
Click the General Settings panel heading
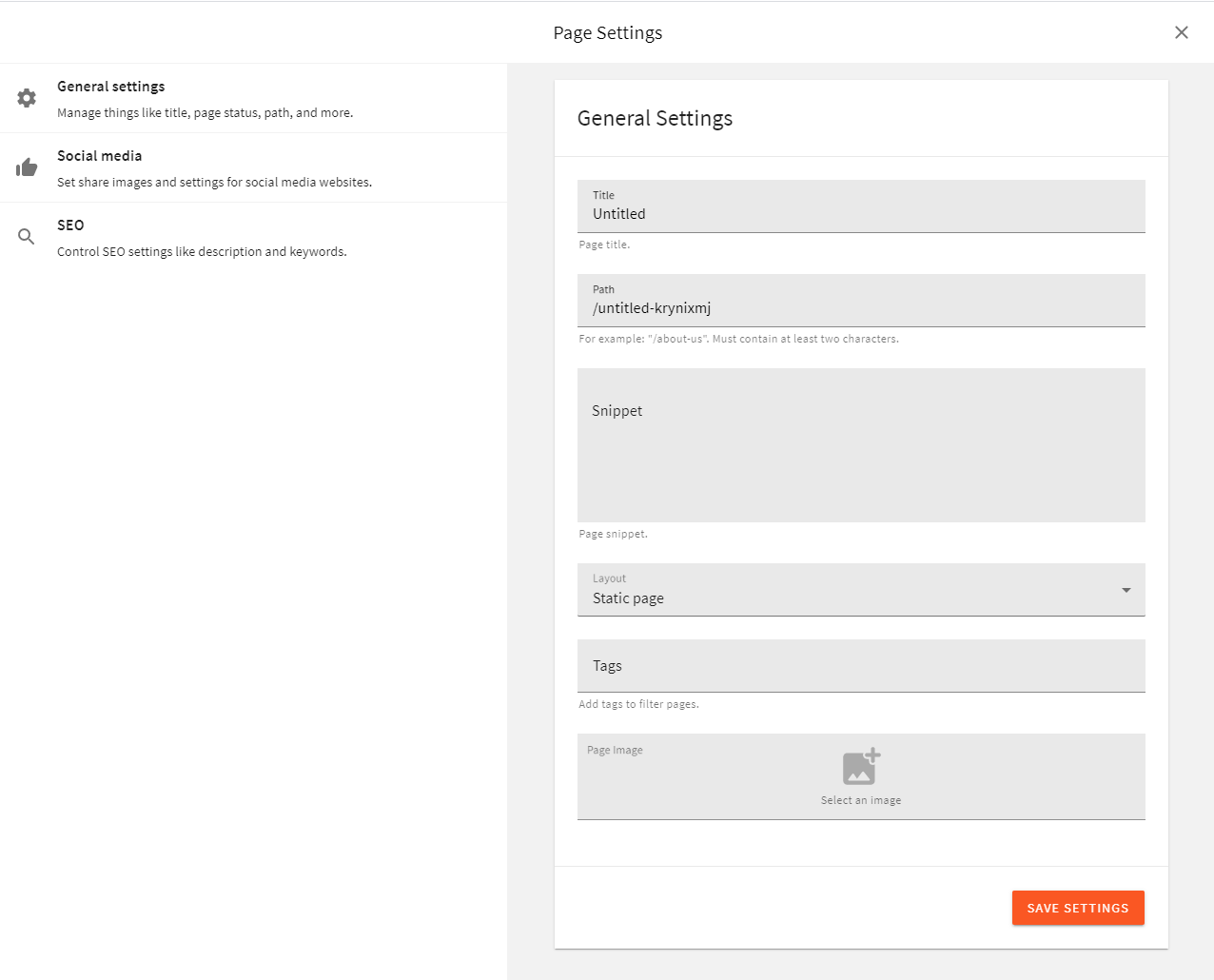click(x=655, y=118)
